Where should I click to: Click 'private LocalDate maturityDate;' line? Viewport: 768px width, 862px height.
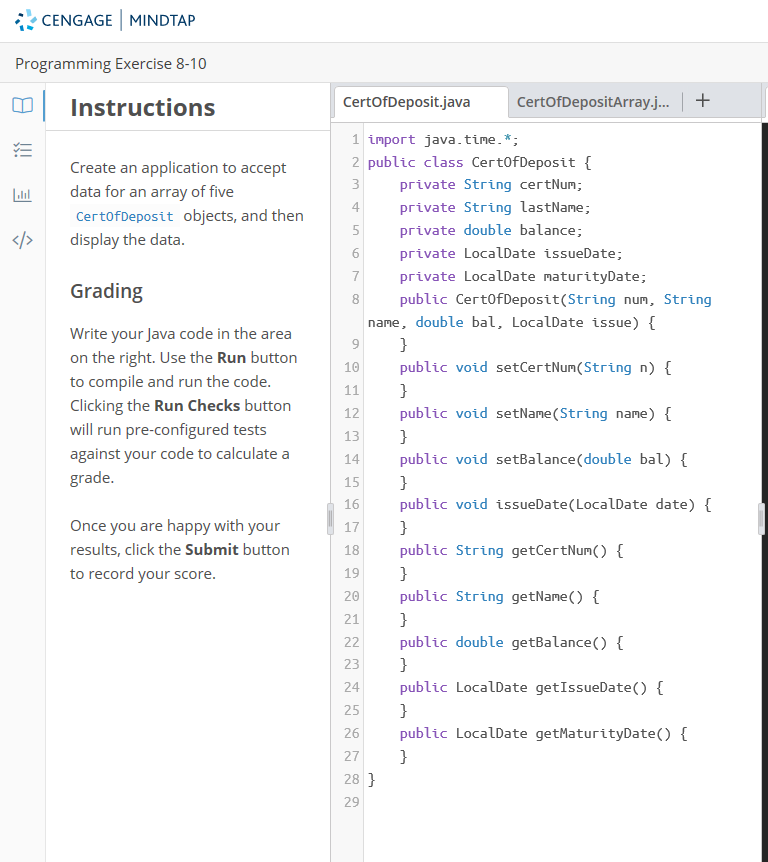click(523, 277)
